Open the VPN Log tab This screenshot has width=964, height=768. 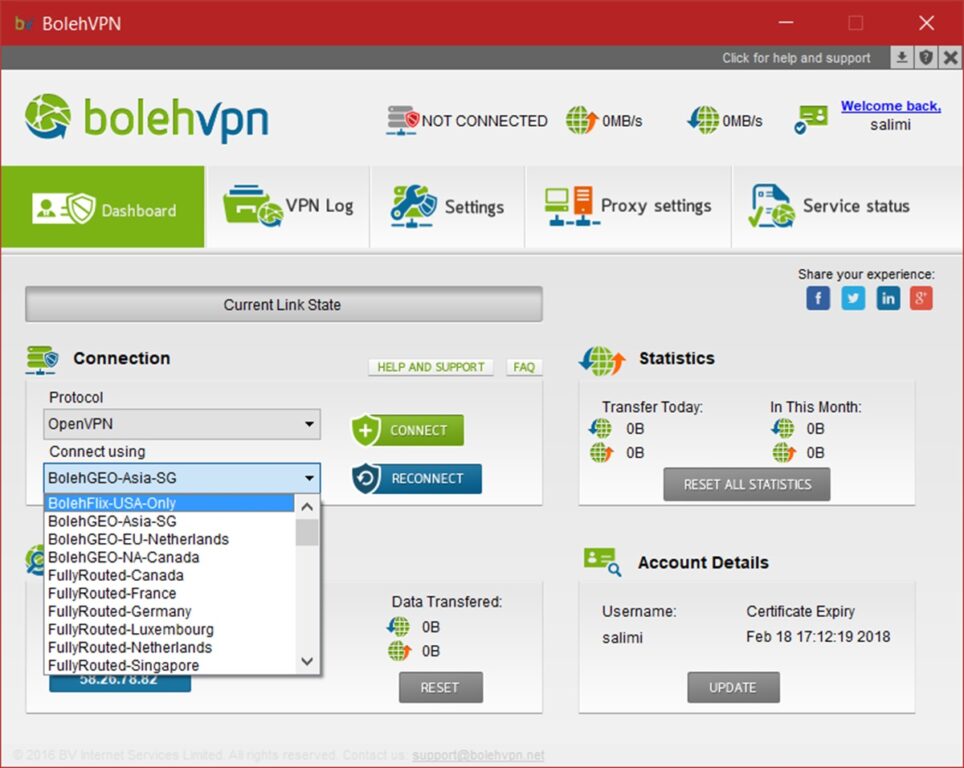(288, 207)
